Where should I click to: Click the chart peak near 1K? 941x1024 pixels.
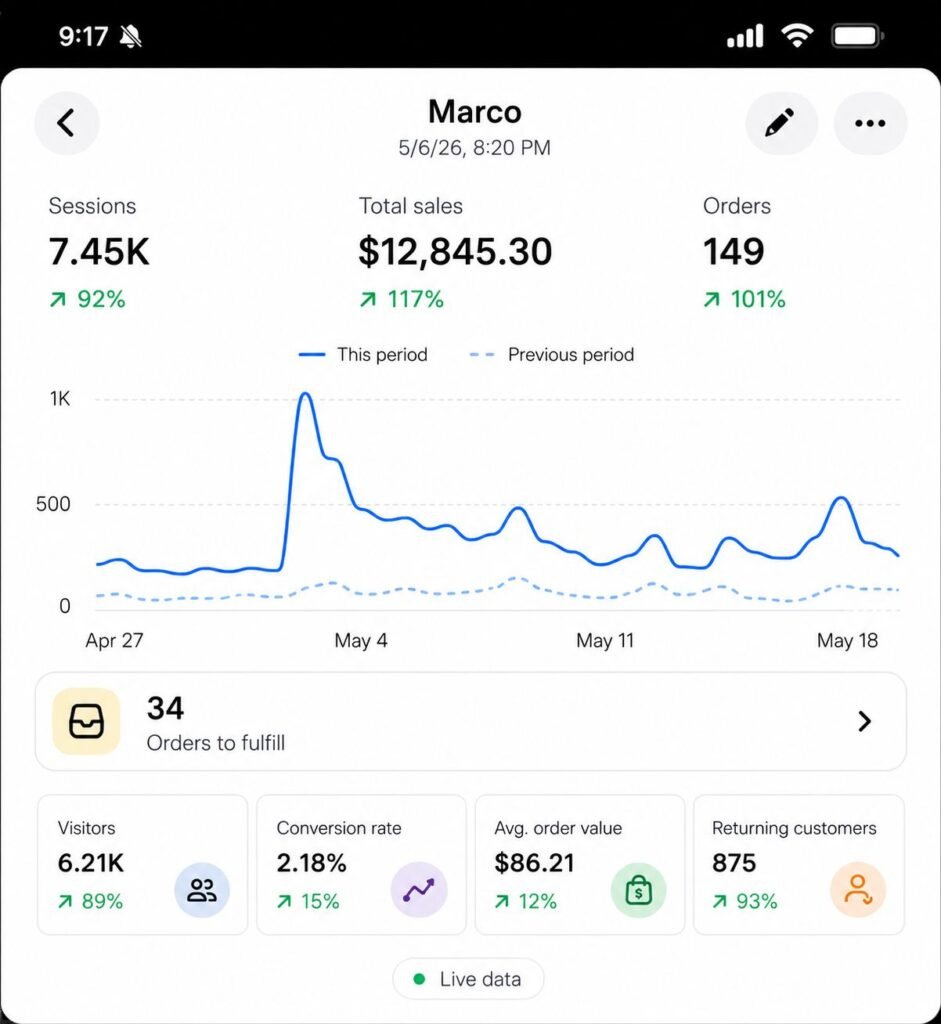click(x=305, y=394)
